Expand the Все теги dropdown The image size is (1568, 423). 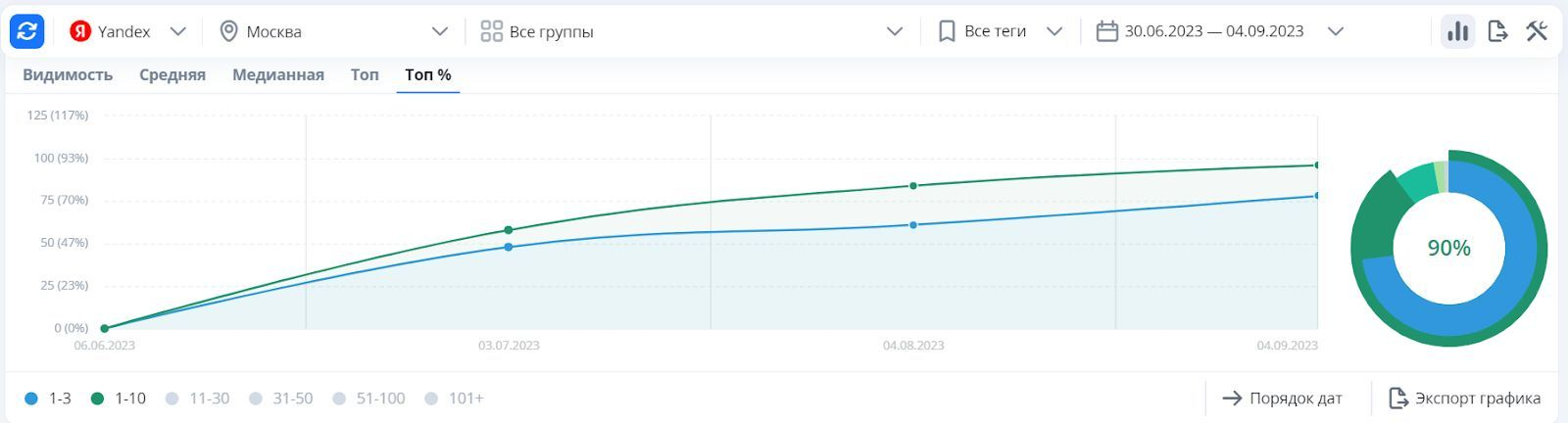pyautogui.click(x=1054, y=31)
